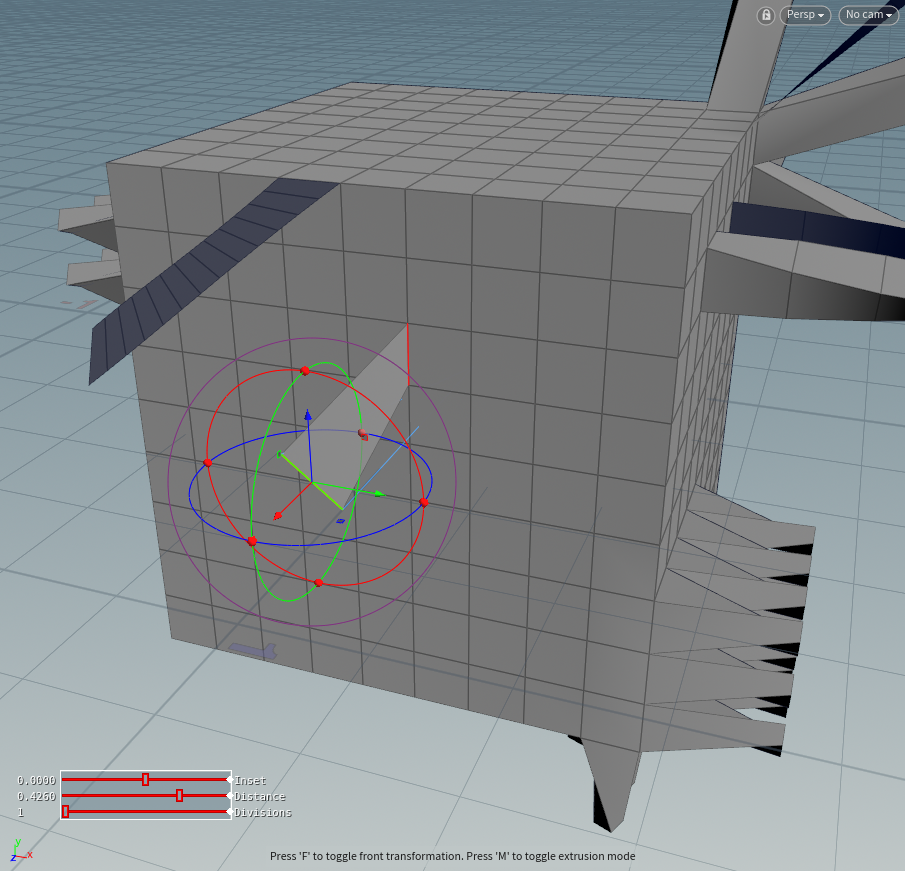Image resolution: width=905 pixels, height=871 pixels.
Task: Click the Divisions slider handle
Action: pos(65,812)
